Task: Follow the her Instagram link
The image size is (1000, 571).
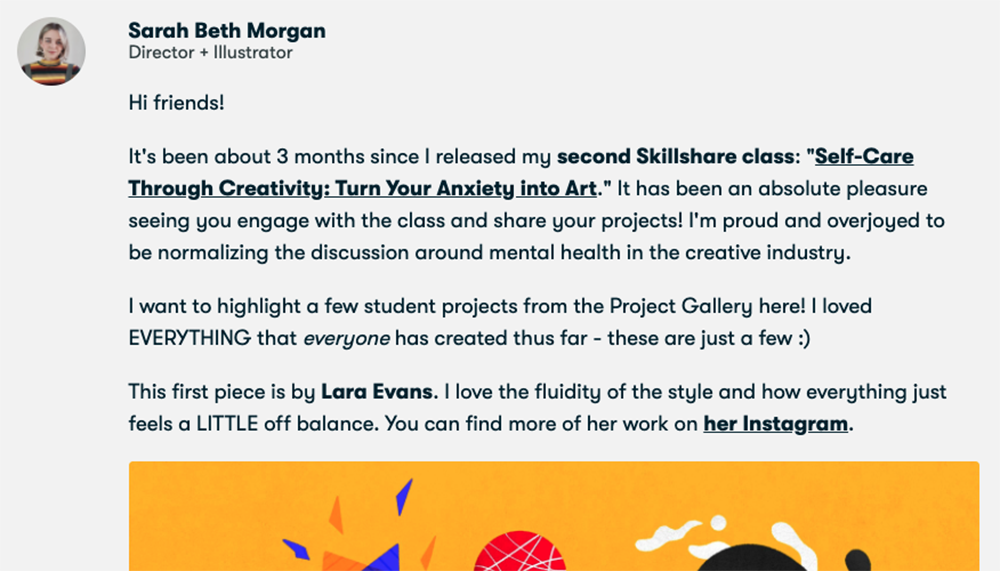Action: pos(775,424)
